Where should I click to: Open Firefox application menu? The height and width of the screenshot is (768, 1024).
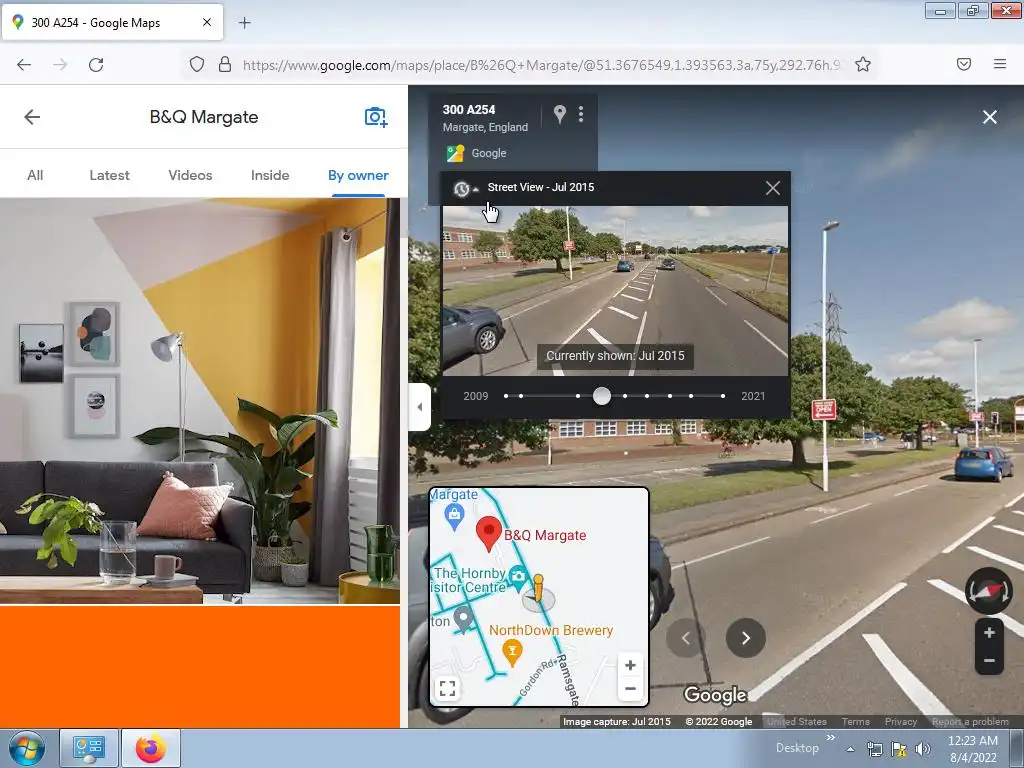click(1000, 64)
